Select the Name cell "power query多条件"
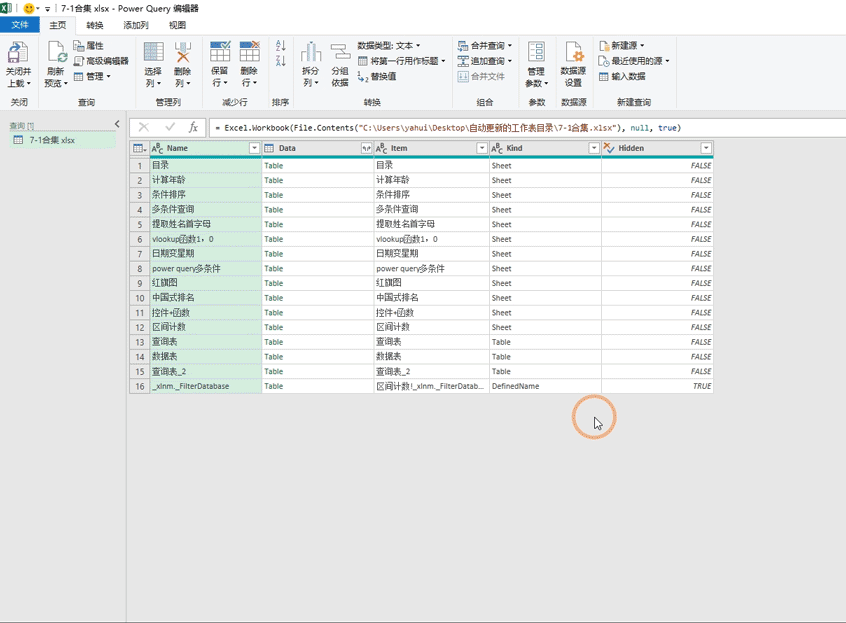The height and width of the screenshot is (623, 846). click(206, 269)
